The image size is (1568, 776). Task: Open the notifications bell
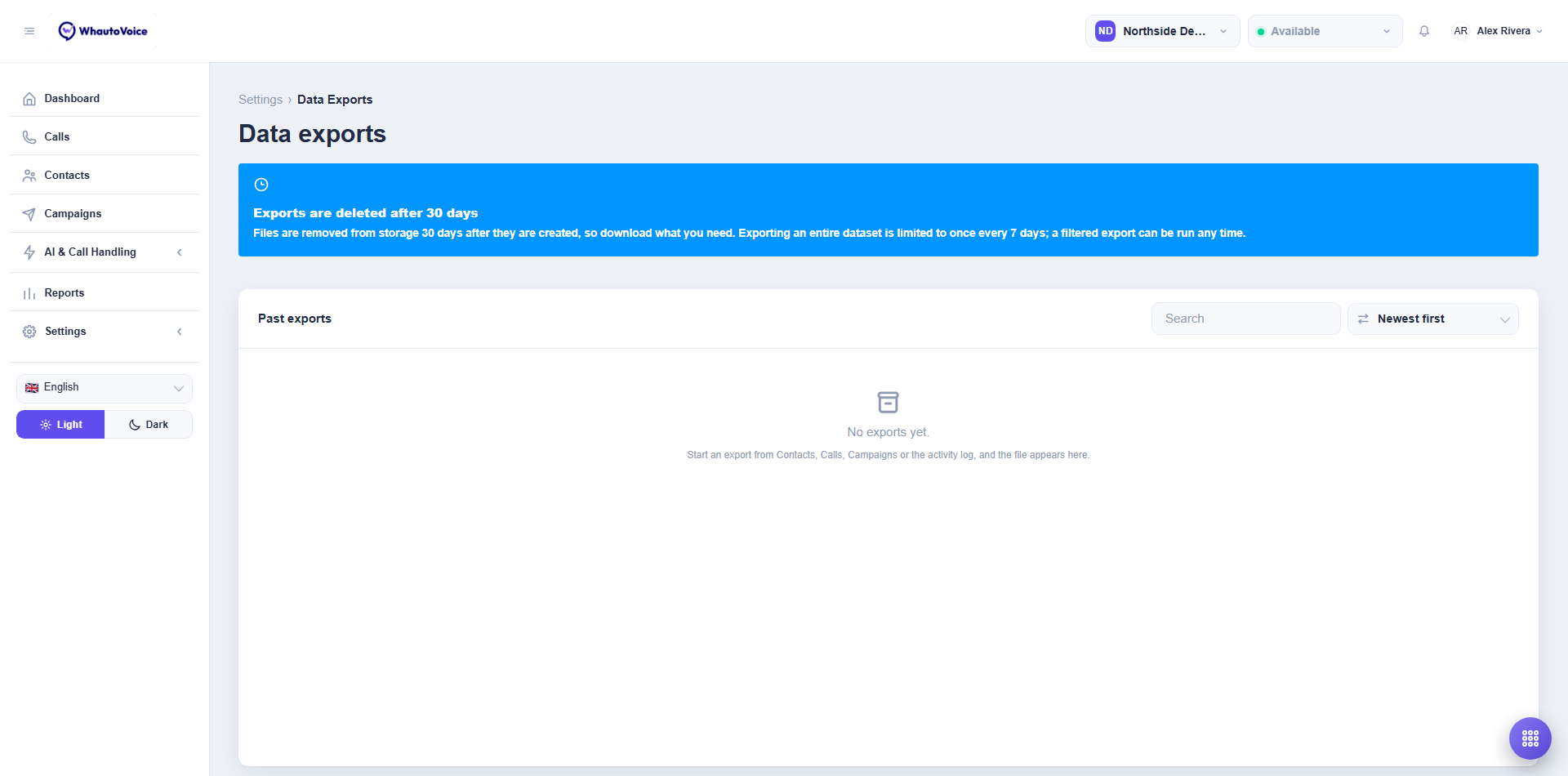pyautogui.click(x=1424, y=31)
